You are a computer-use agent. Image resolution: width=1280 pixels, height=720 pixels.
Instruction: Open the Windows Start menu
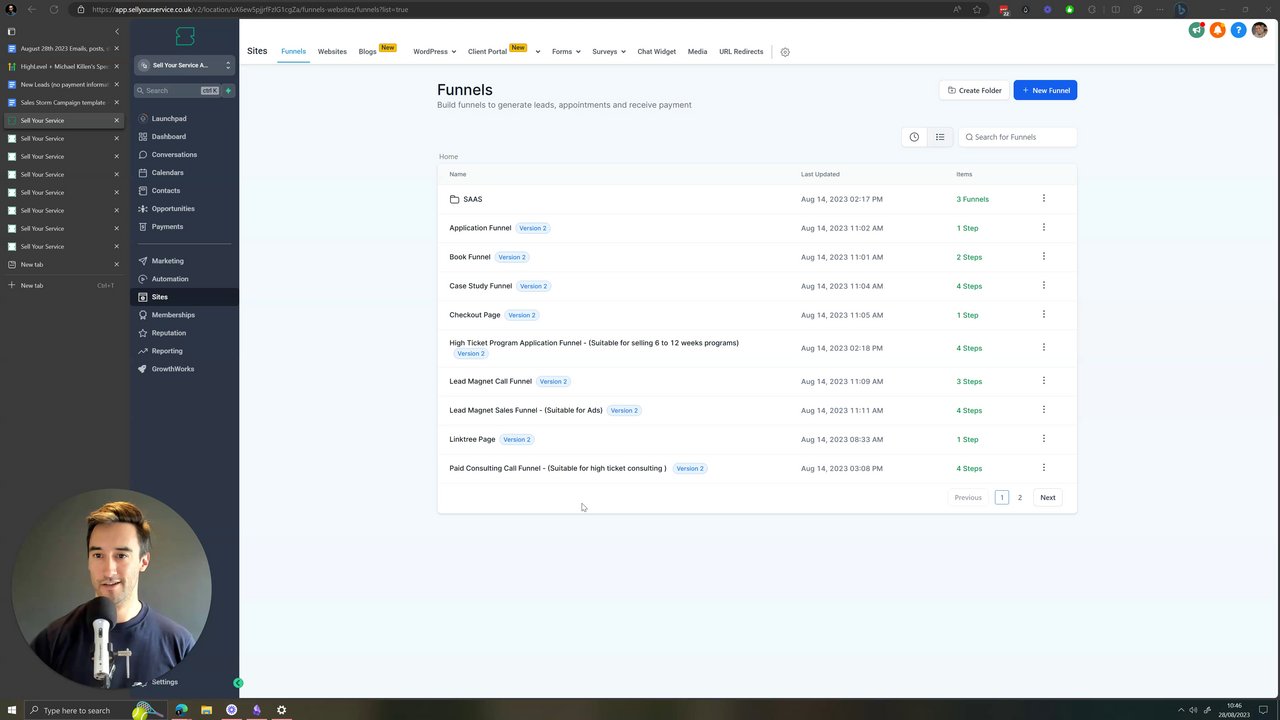click(11, 710)
